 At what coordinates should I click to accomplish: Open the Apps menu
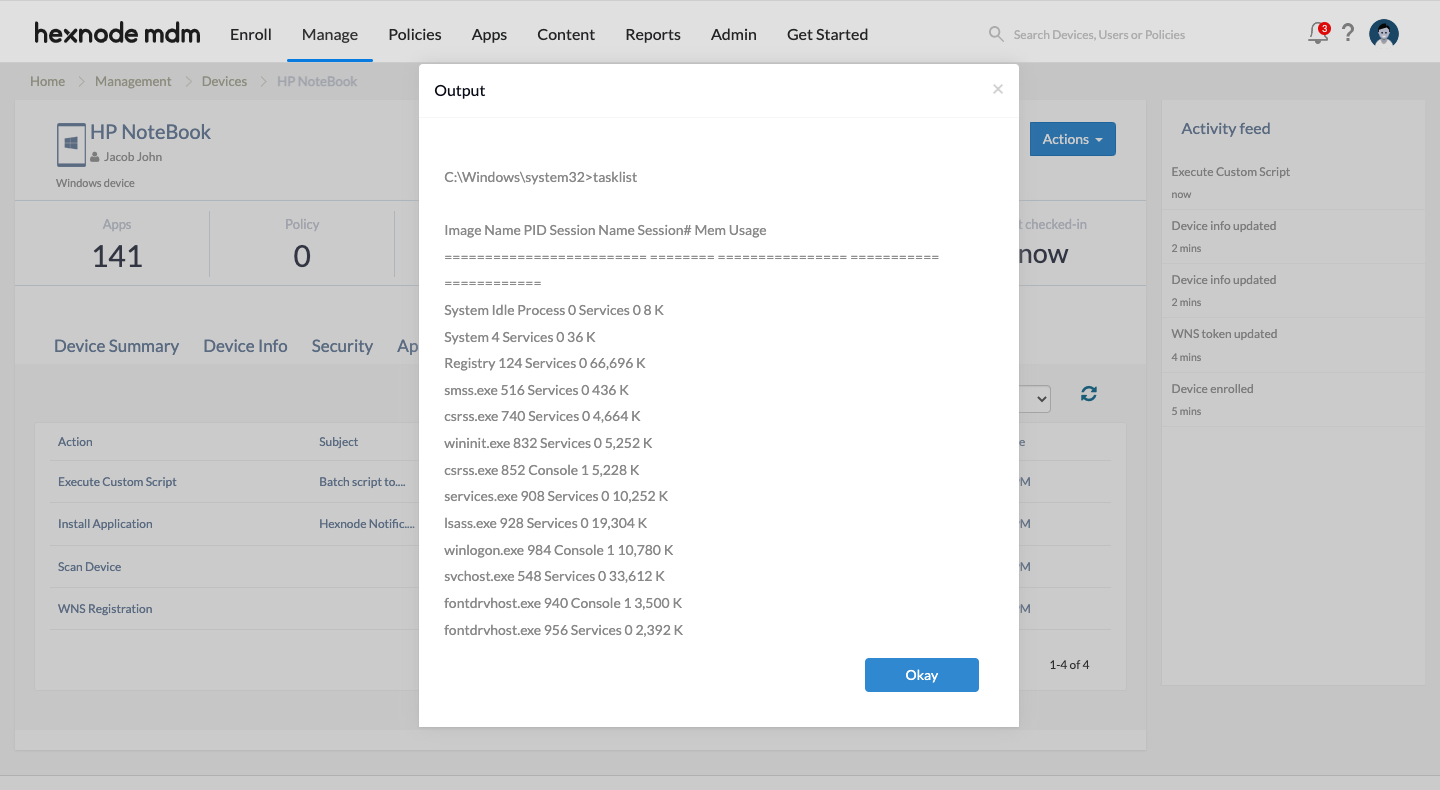tap(489, 34)
